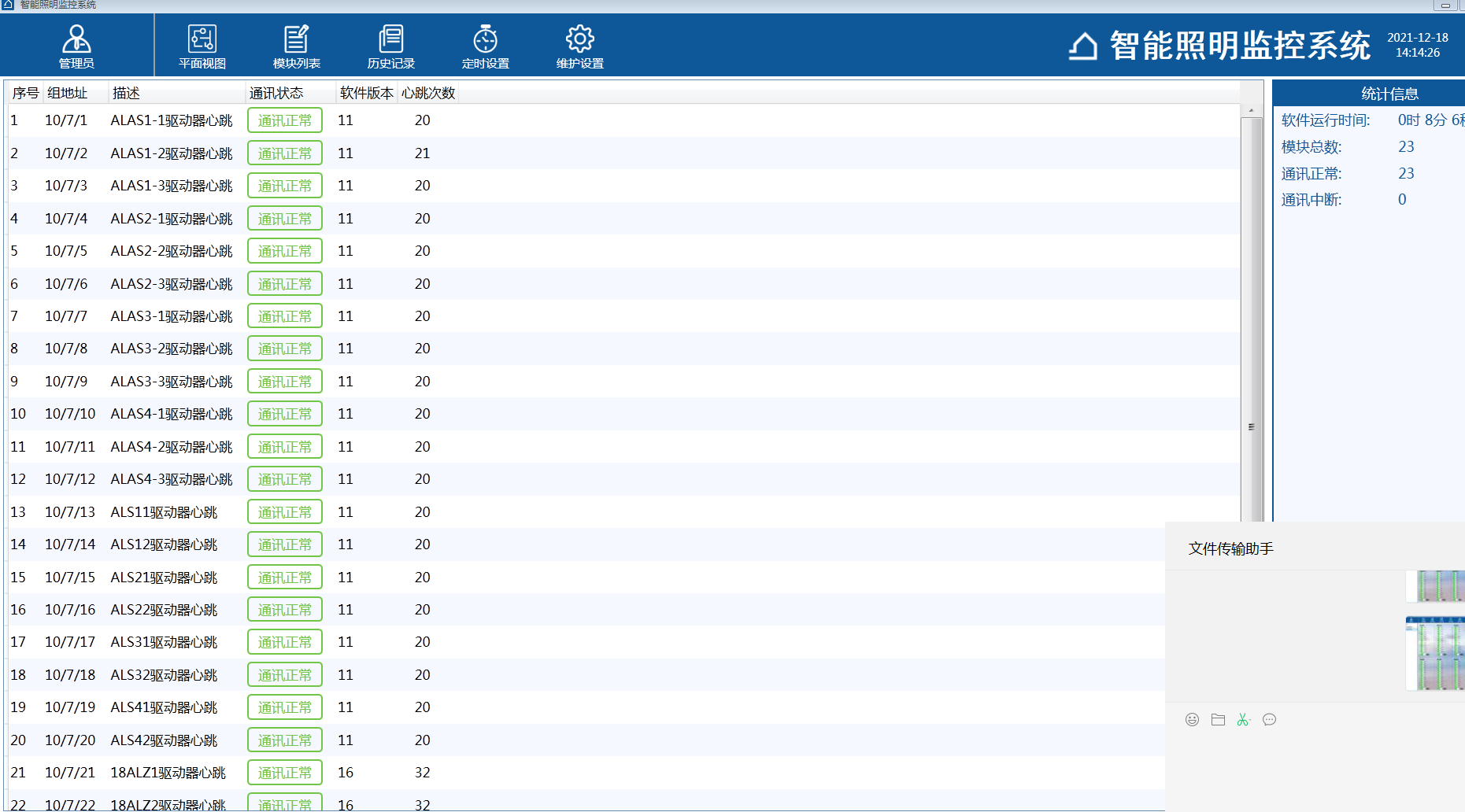1465x812 pixels.
Task: Click the scissors screenshot icon
Action: click(1243, 720)
